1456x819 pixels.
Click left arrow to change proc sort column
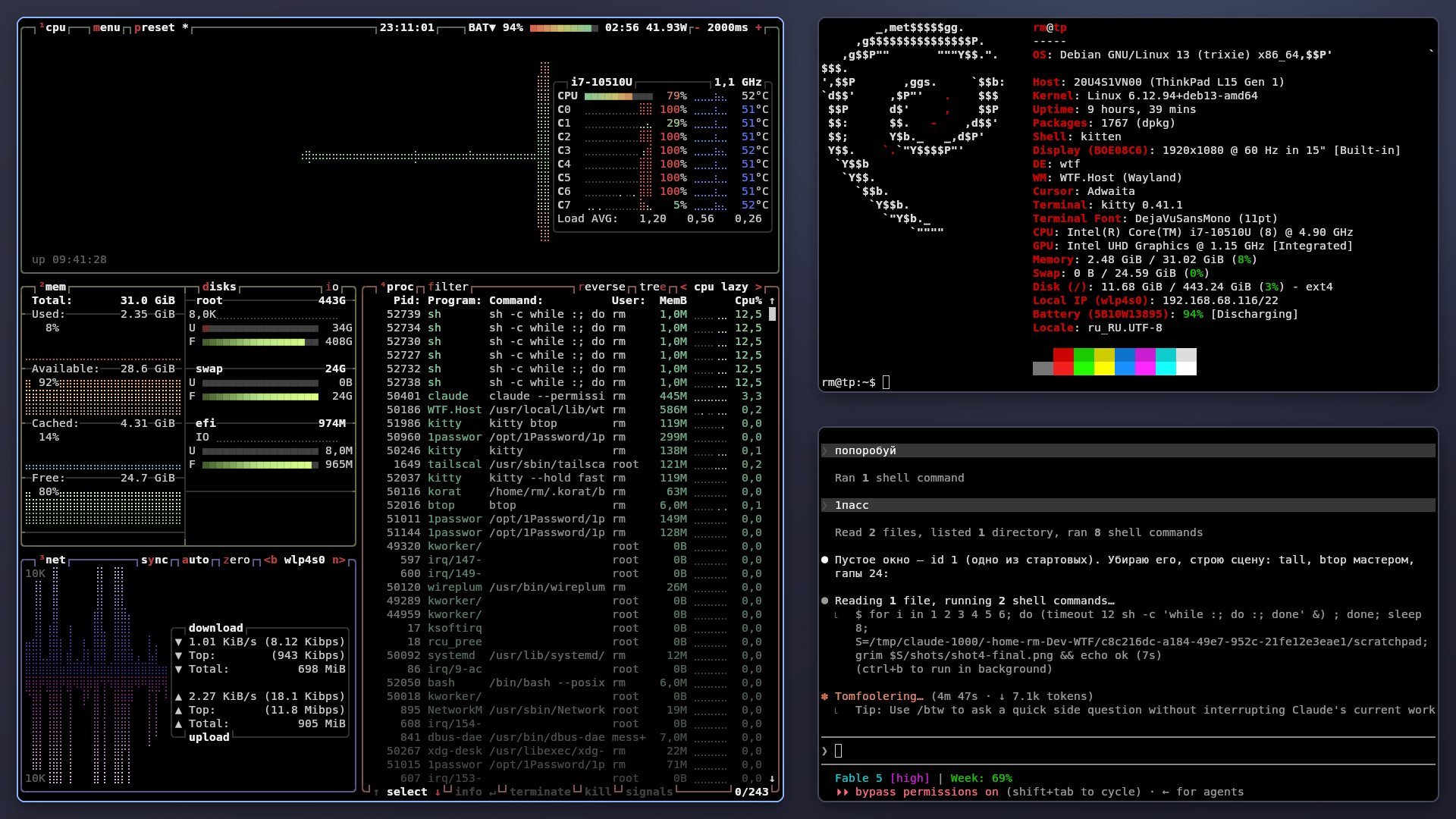[683, 287]
